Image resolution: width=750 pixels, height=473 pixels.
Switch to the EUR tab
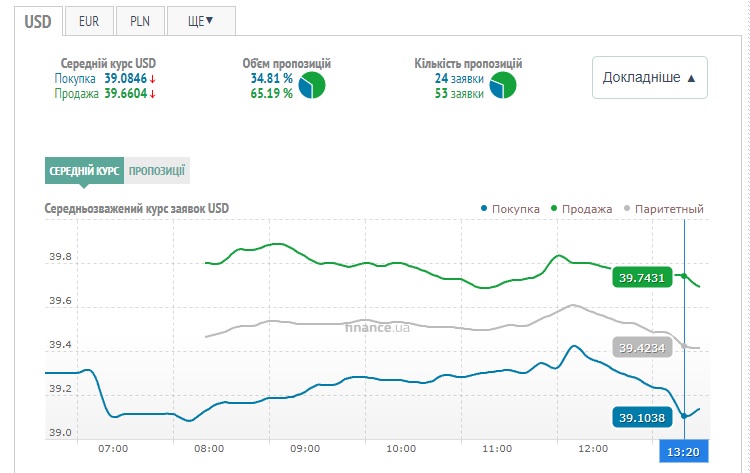click(88, 19)
